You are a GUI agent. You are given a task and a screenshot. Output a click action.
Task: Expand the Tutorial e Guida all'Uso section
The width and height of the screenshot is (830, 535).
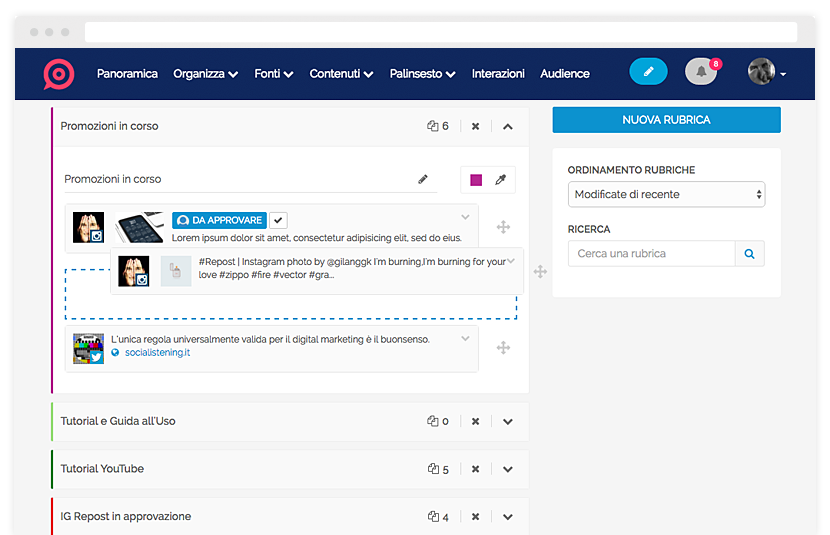(x=508, y=422)
